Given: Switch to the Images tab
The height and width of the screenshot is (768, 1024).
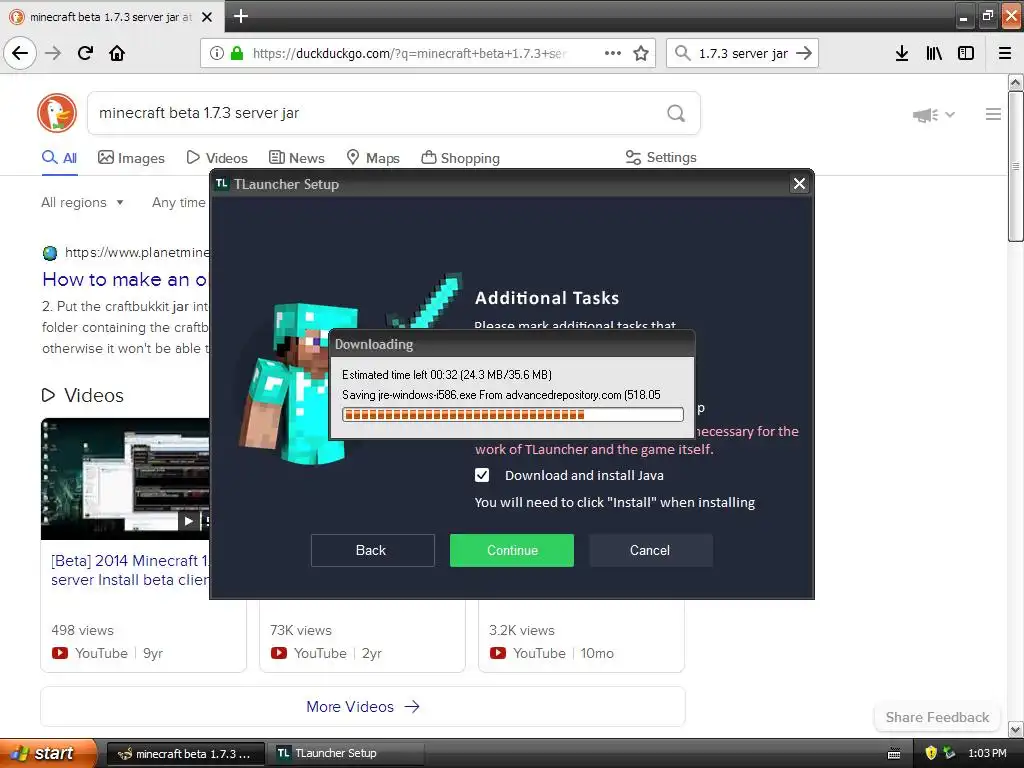Looking at the screenshot, I should (x=131, y=158).
